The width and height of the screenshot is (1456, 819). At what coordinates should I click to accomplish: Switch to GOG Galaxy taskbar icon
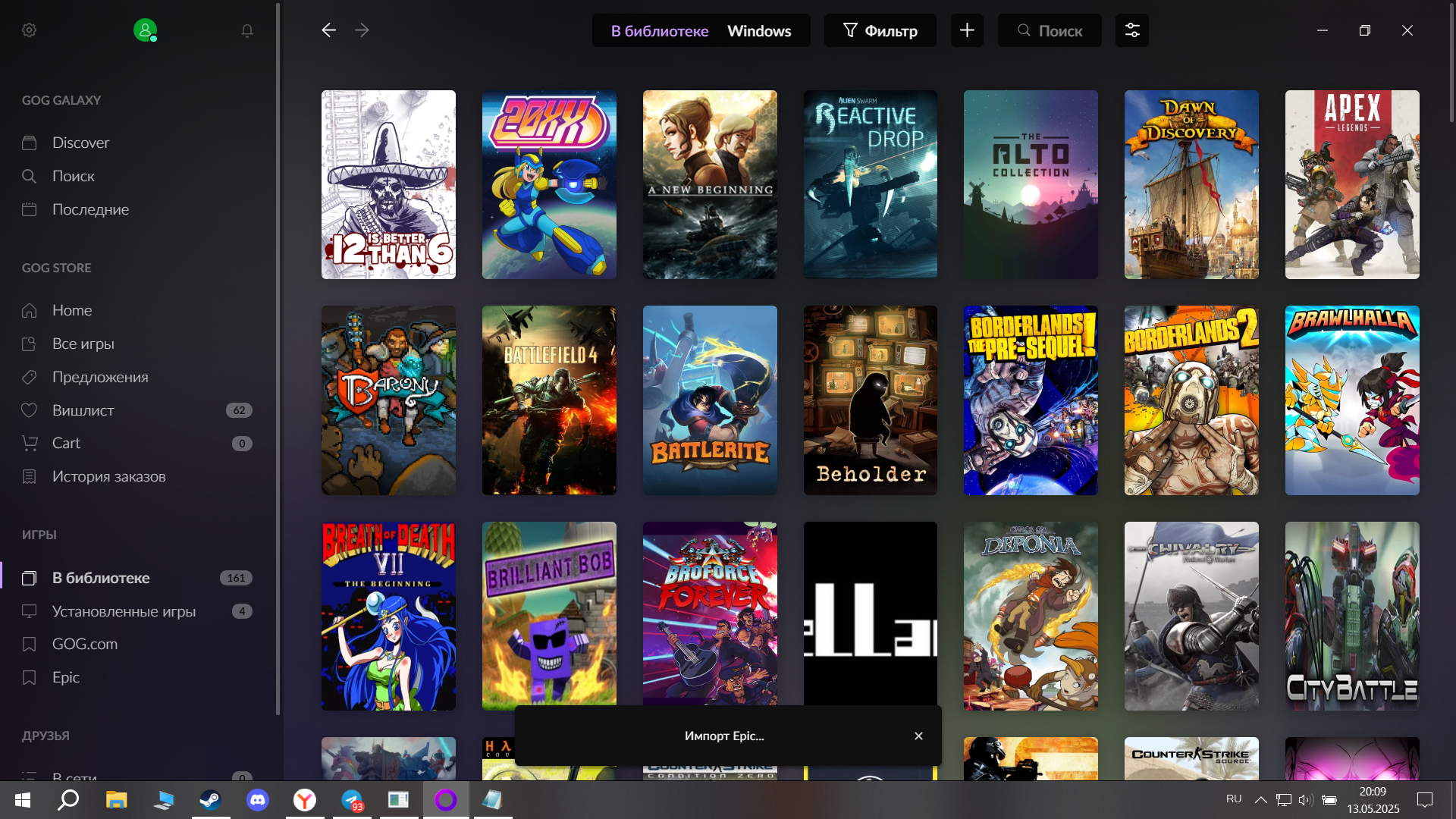[446, 800]
